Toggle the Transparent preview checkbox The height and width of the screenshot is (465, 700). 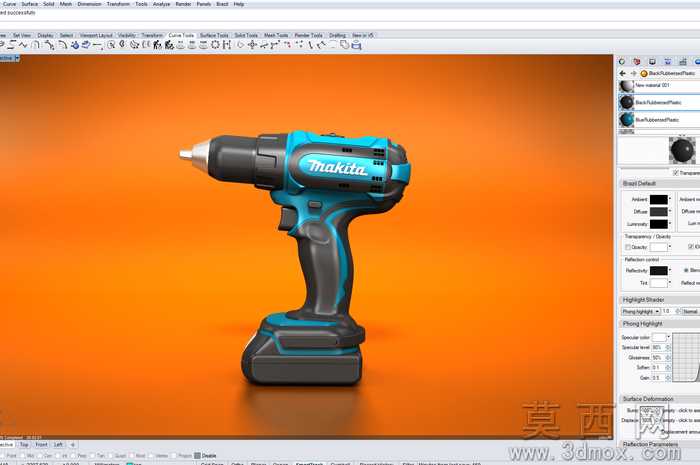[x=675, y=173]
